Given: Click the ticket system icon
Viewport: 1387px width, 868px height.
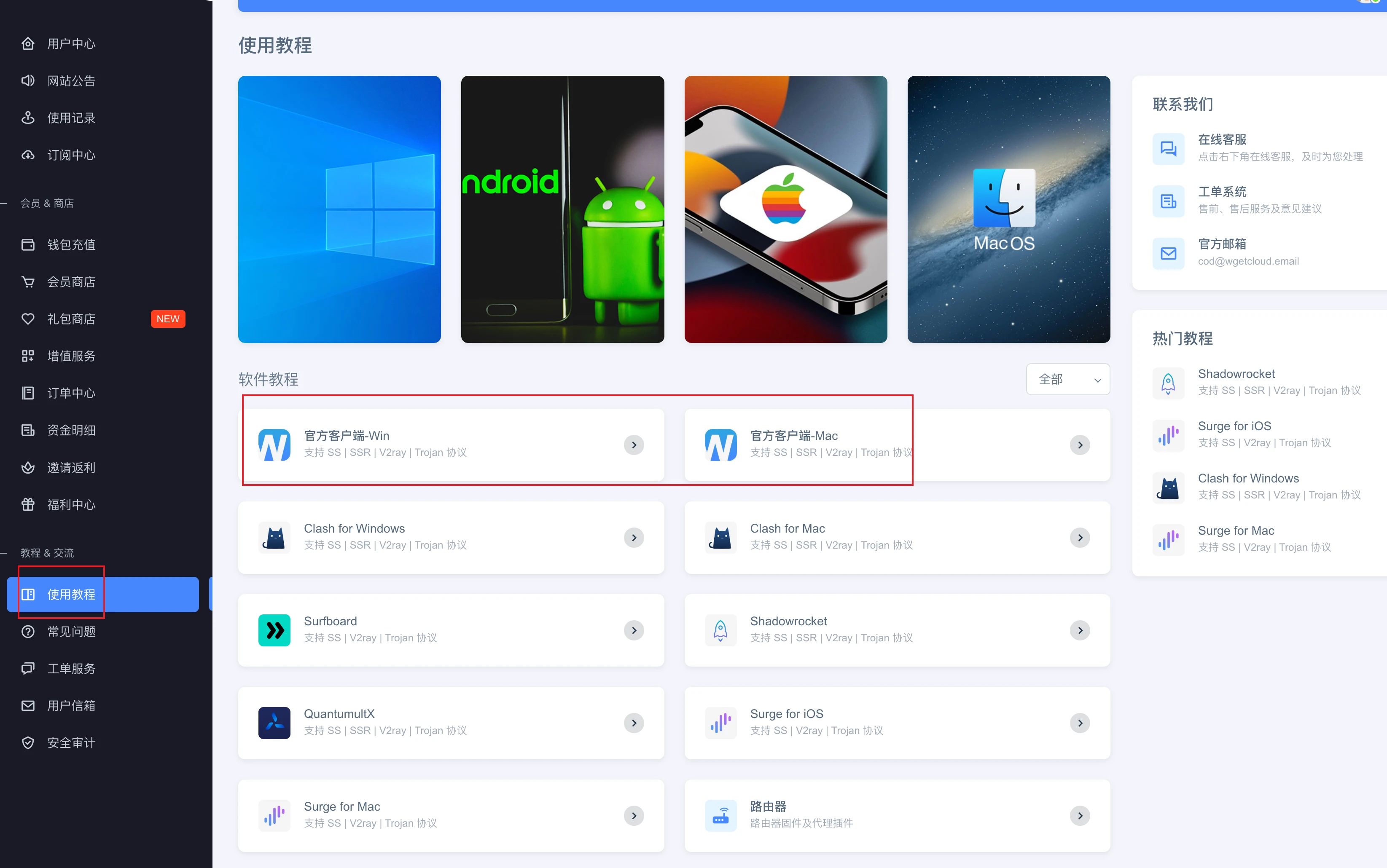Looking at the screenshot, I should 1168,201.
